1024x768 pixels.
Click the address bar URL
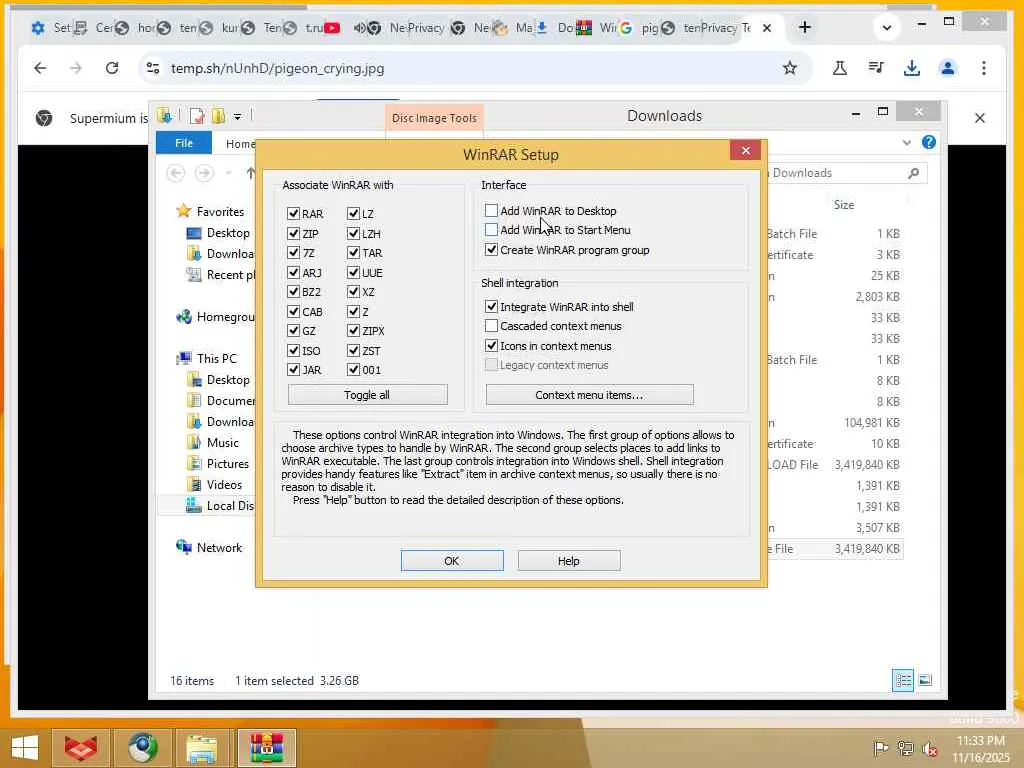tap(278, 69)
